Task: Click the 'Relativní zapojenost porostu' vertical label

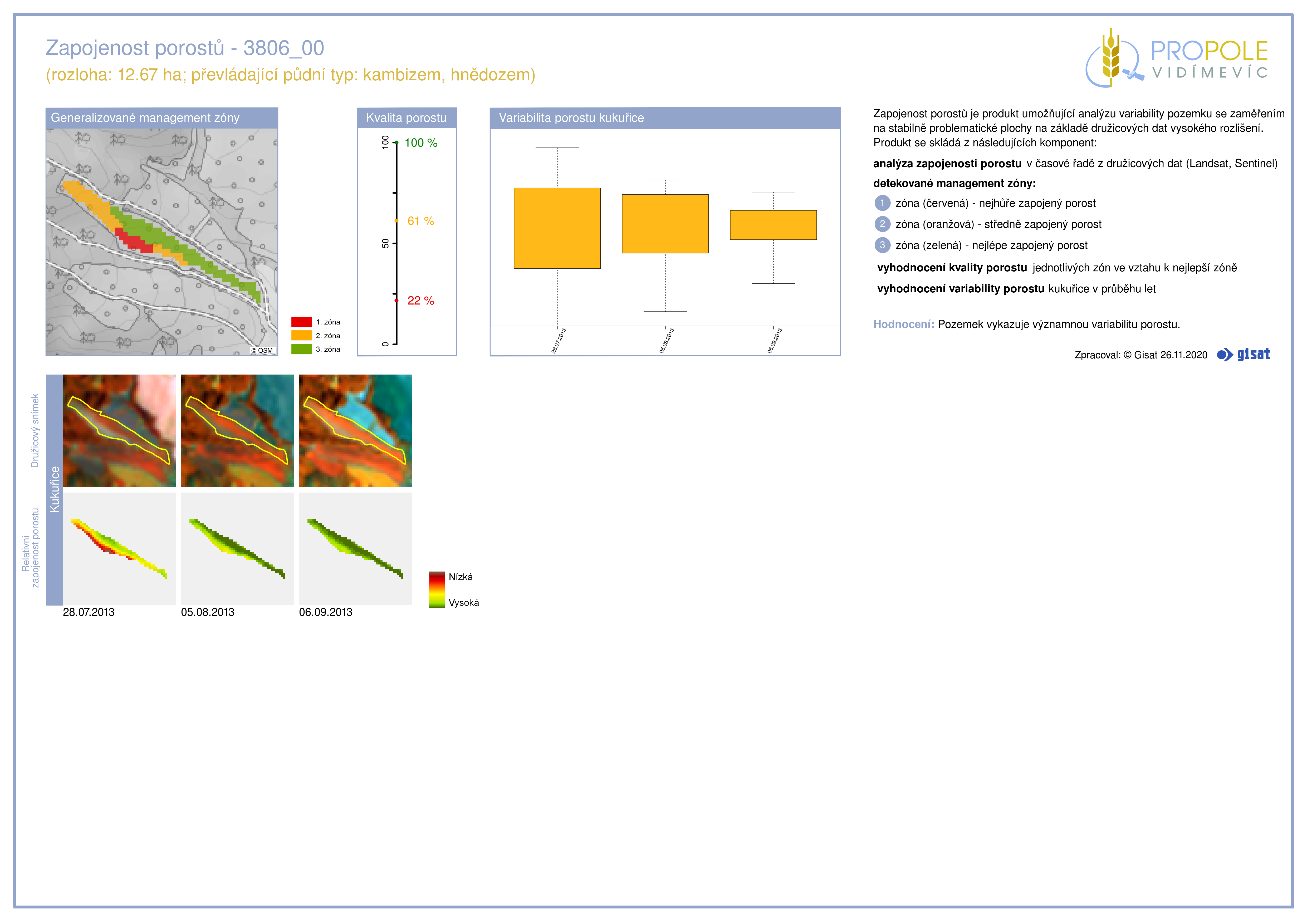Action: coord(30,548)
